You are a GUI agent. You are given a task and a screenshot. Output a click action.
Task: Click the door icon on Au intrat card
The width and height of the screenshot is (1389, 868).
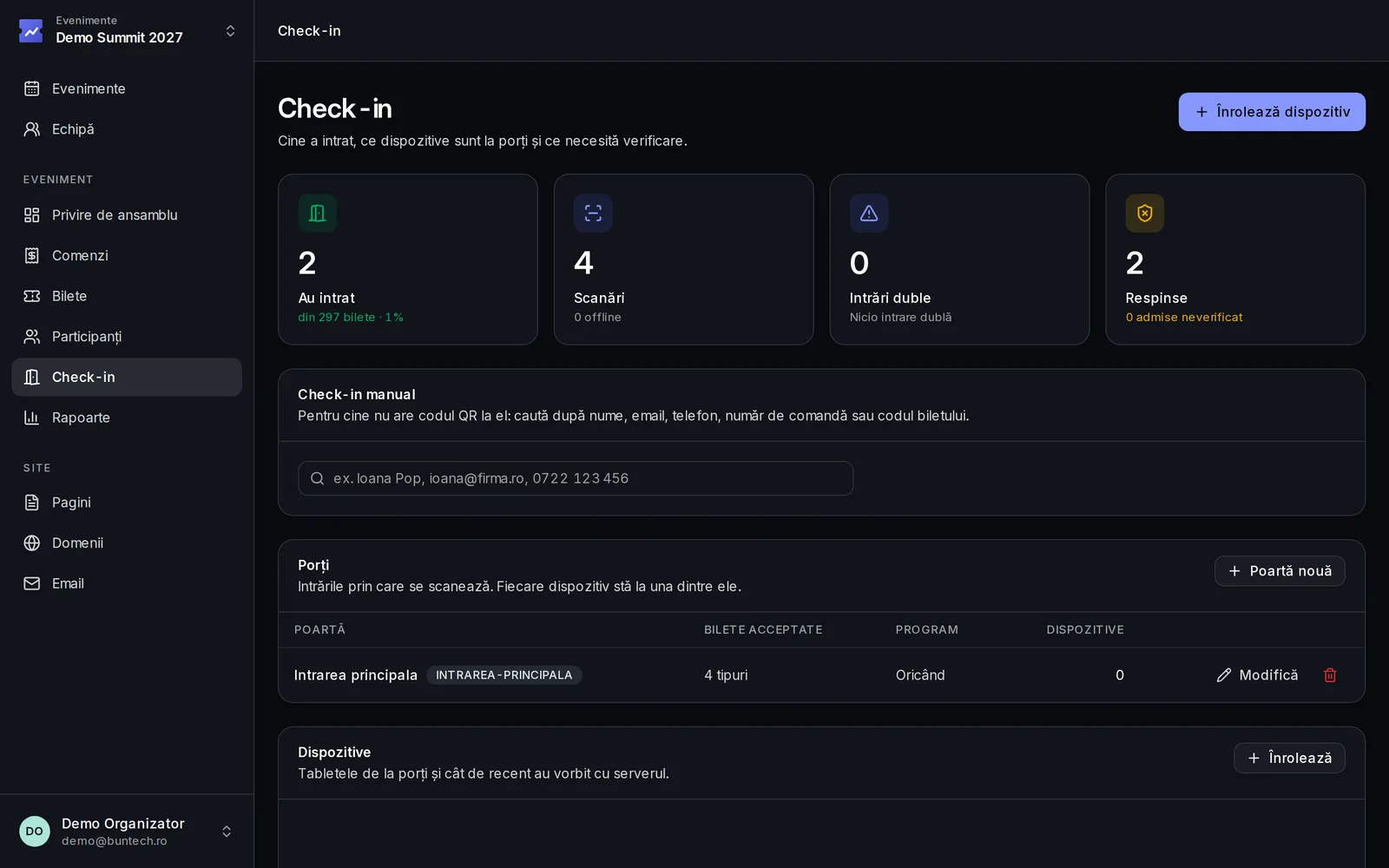click(317, 213)
